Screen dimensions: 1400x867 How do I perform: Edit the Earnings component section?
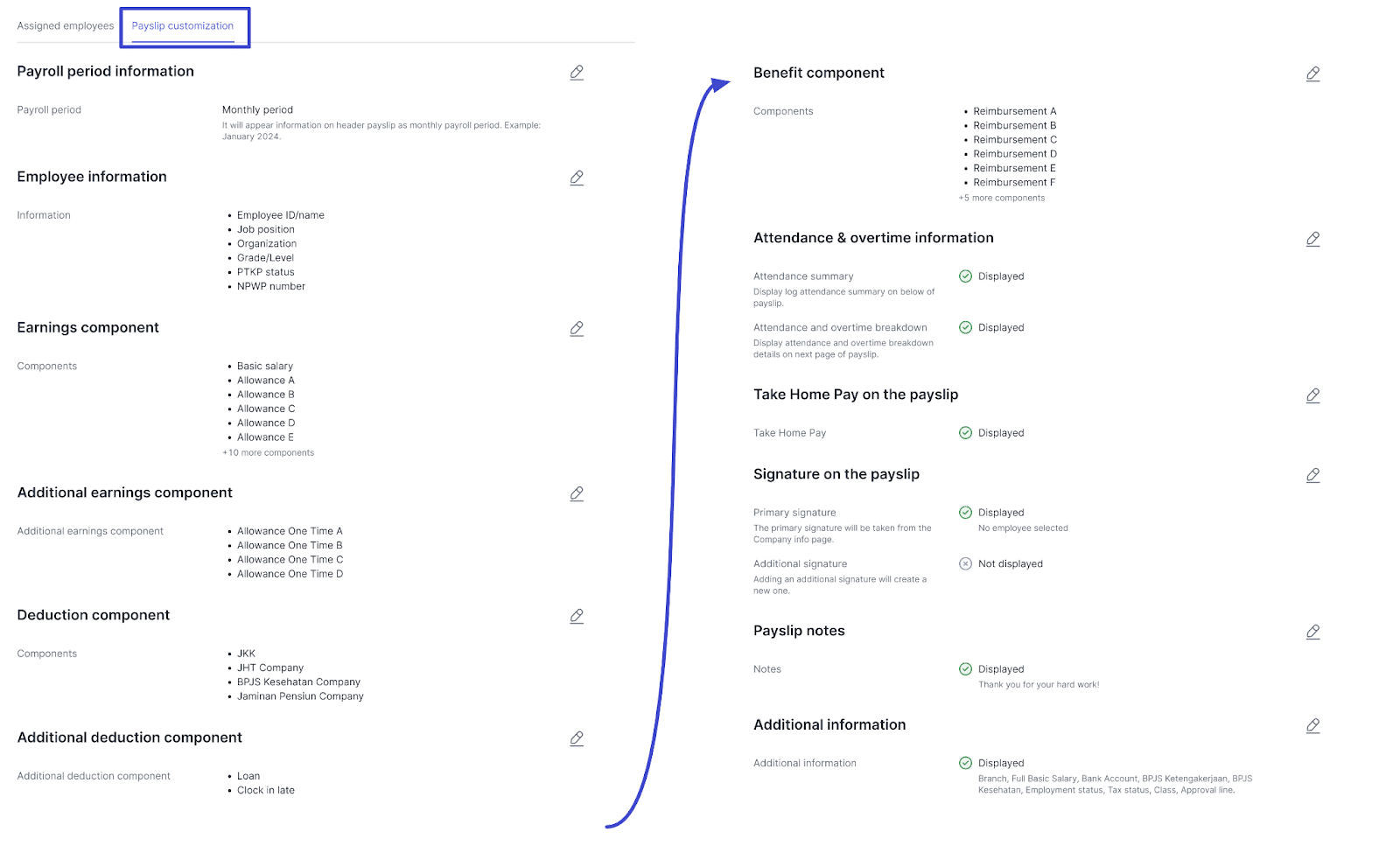pos(577,329)
